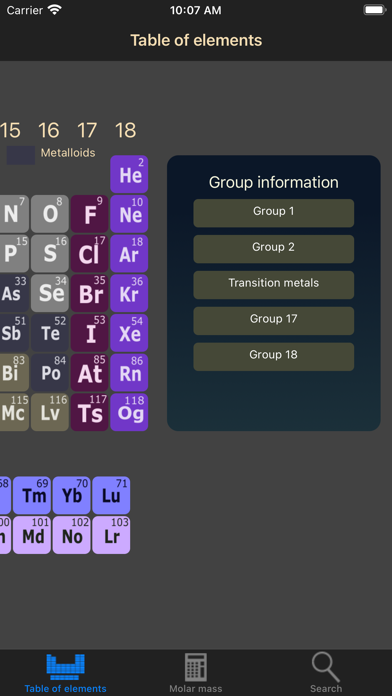Open the Bromine (Br) element tile
This screenshot has height=696, width=392.
(x=89, y=293)
